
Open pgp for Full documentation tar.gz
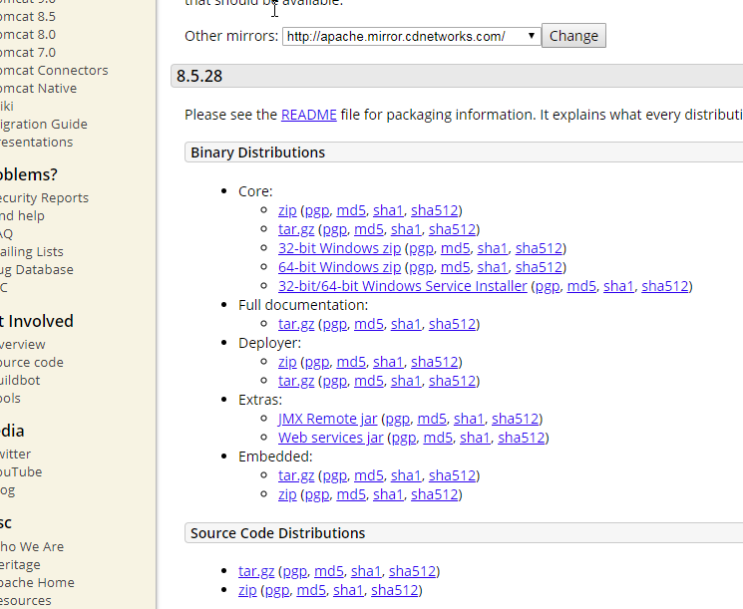pos(335,324)
